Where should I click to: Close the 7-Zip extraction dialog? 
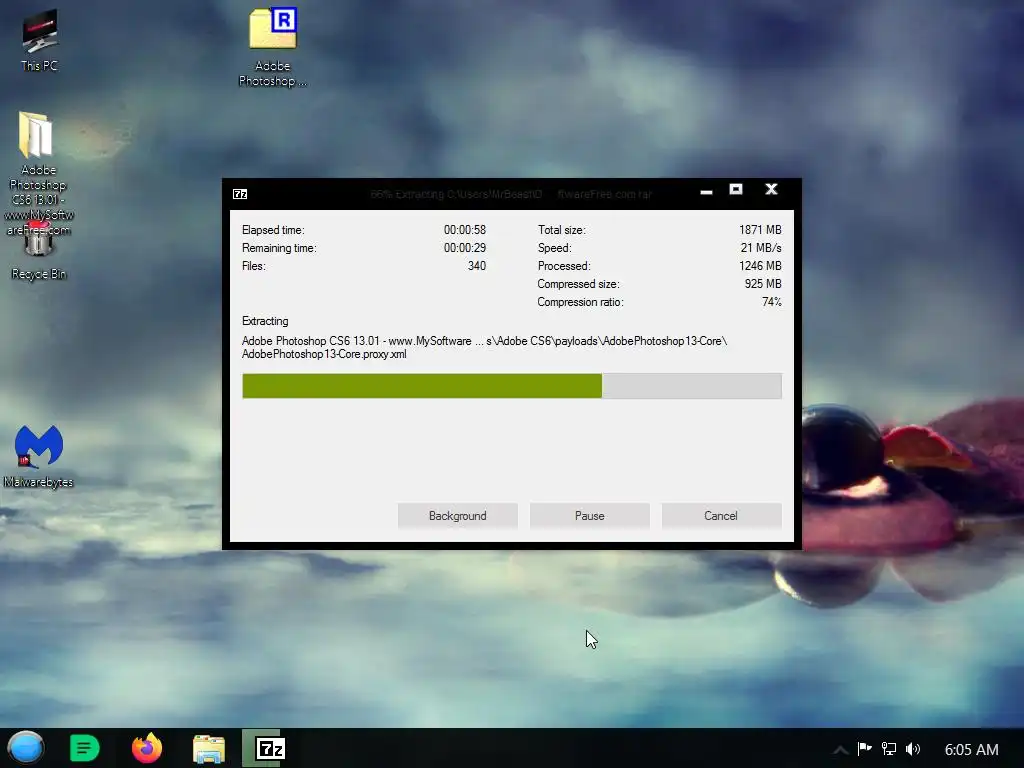click(x=771, y=189)
